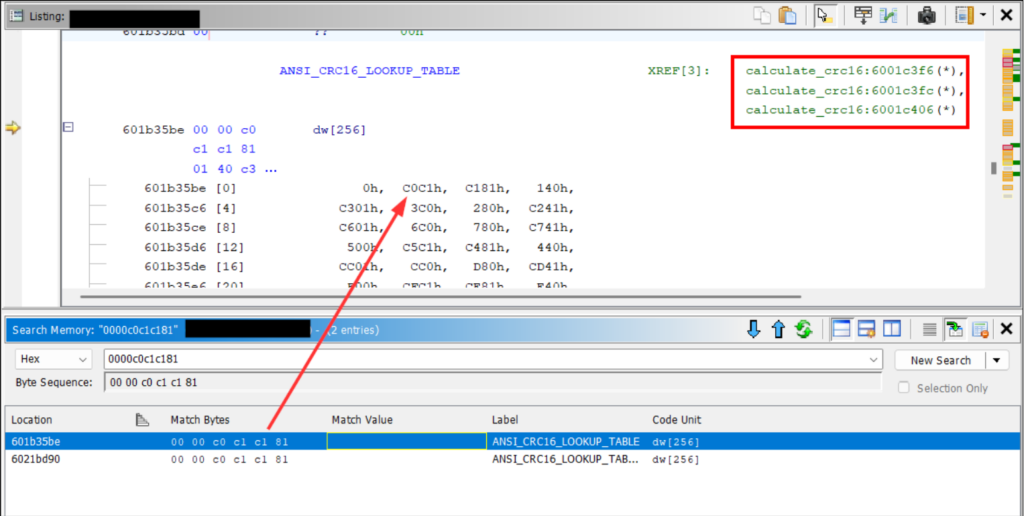Toggle the mouse hover popup mode icon
This screenshot has width=1024, height=516.
coord(824,16)
